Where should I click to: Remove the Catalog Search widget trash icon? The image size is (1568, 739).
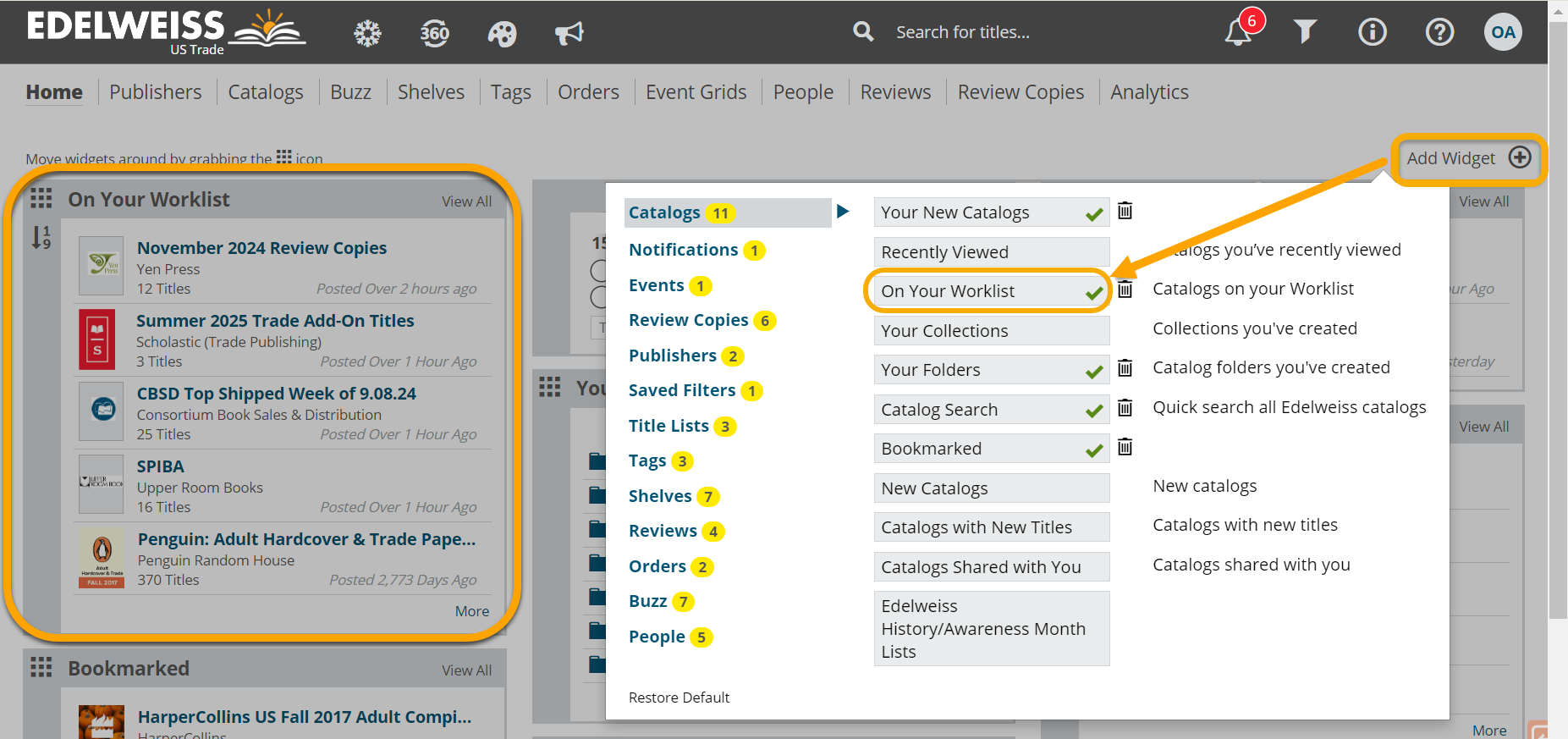pos(1125,407)
